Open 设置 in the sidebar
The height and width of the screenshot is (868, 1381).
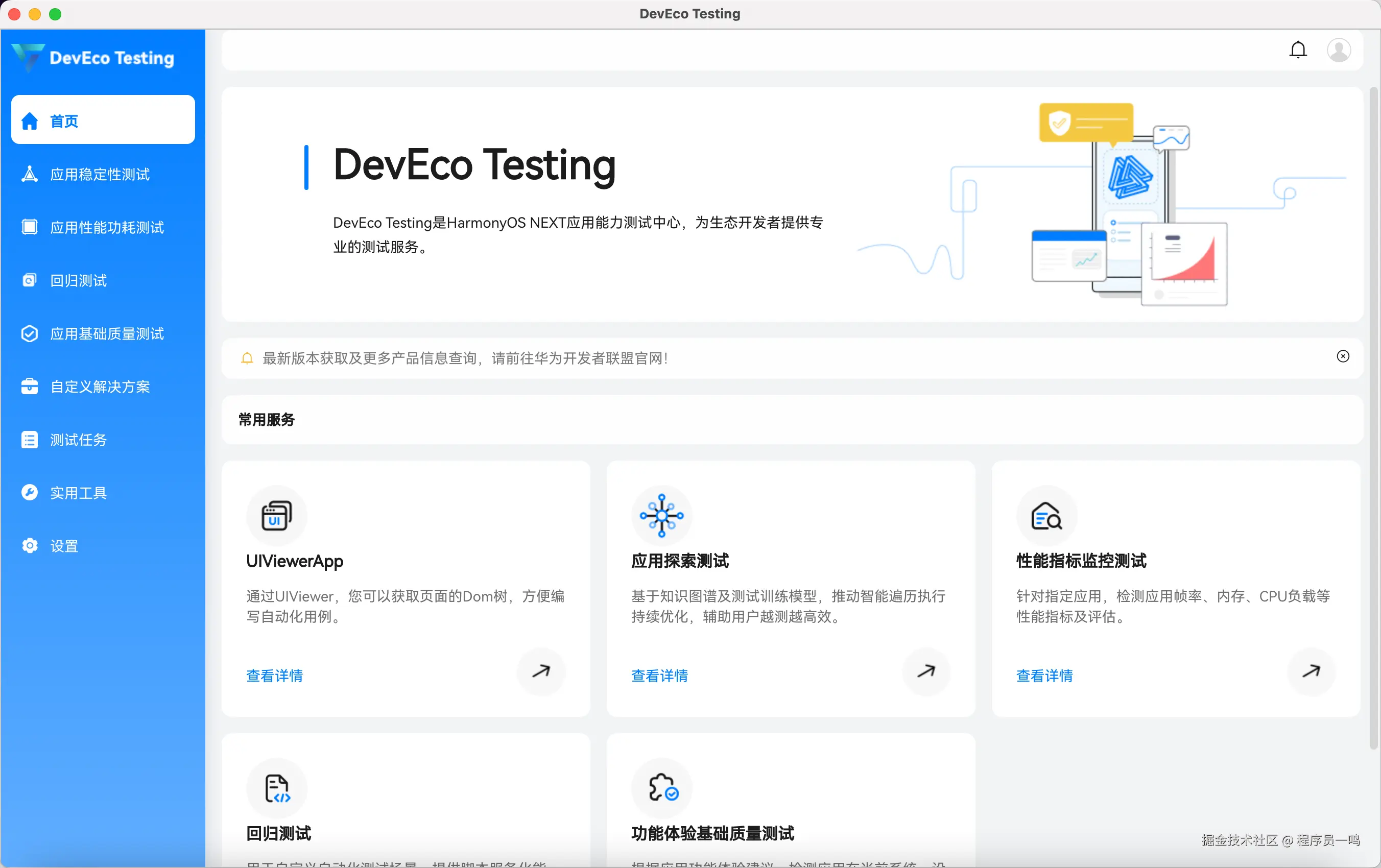tap(64, 546)
